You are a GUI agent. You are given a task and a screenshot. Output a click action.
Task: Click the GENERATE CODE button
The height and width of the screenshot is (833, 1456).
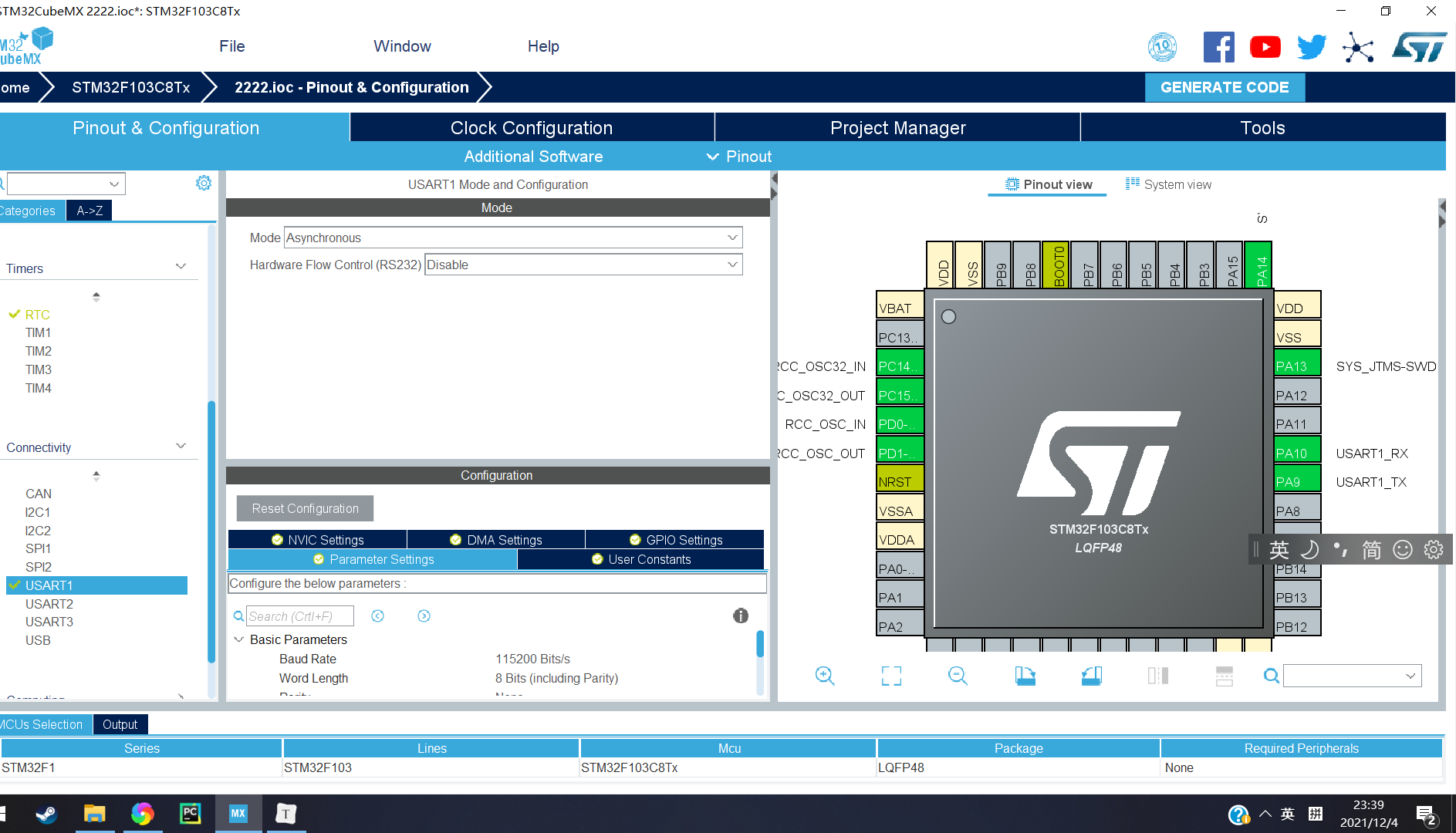(1225, 87)
